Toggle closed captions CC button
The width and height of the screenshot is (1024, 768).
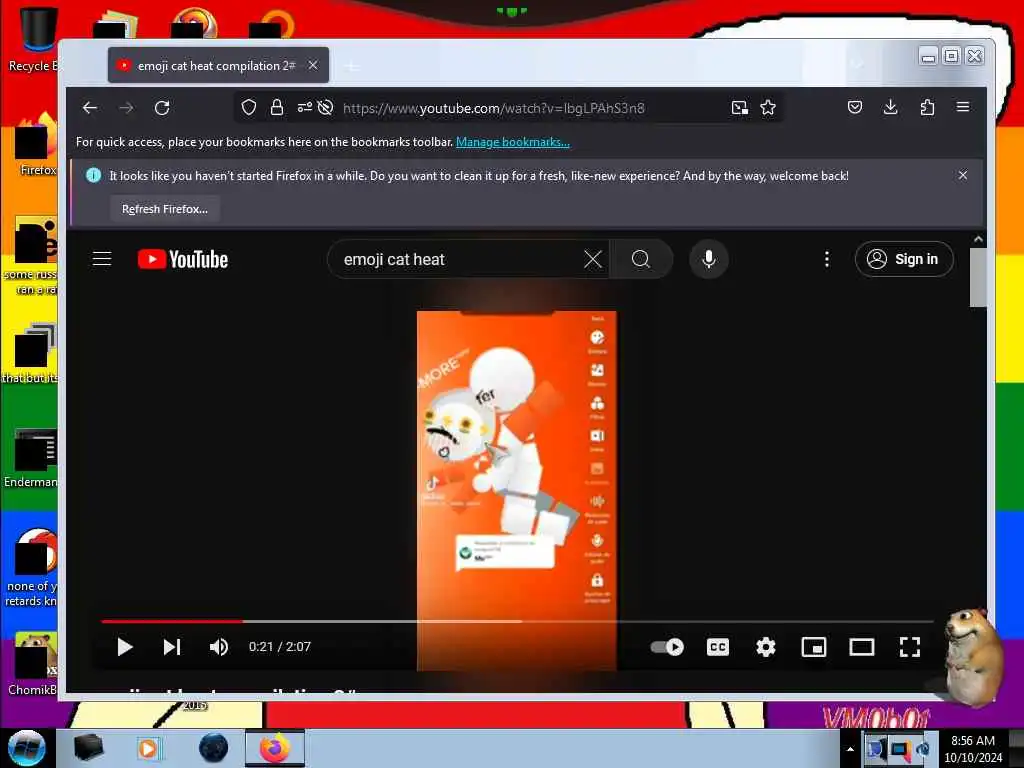(x=718, y=647)
